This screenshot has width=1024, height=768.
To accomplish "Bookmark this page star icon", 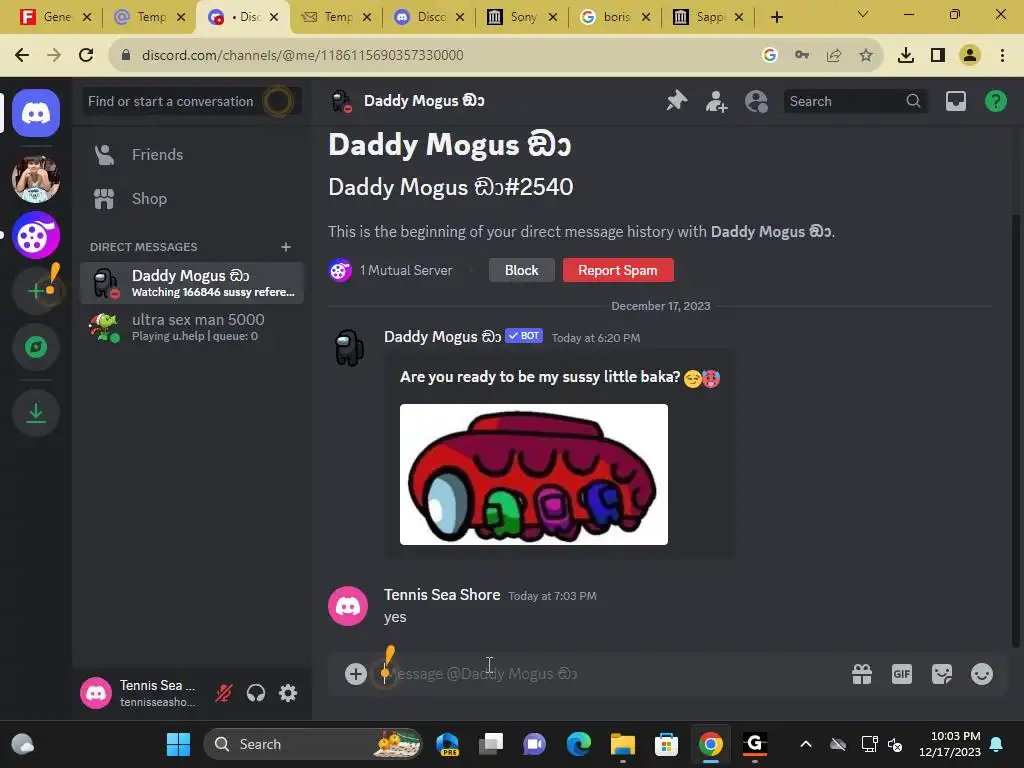I will tap(866, 55).
